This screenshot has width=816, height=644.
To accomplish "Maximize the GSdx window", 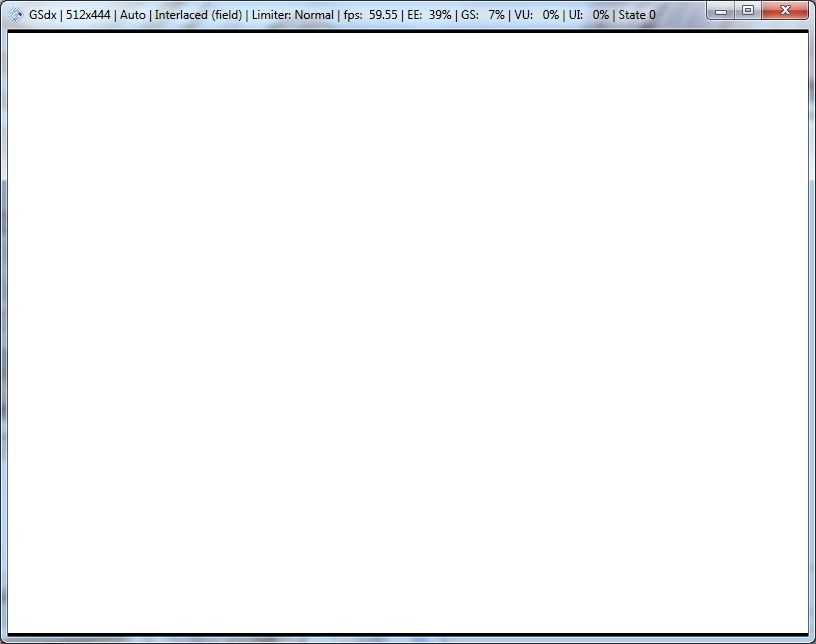I will tap(748, 11).
